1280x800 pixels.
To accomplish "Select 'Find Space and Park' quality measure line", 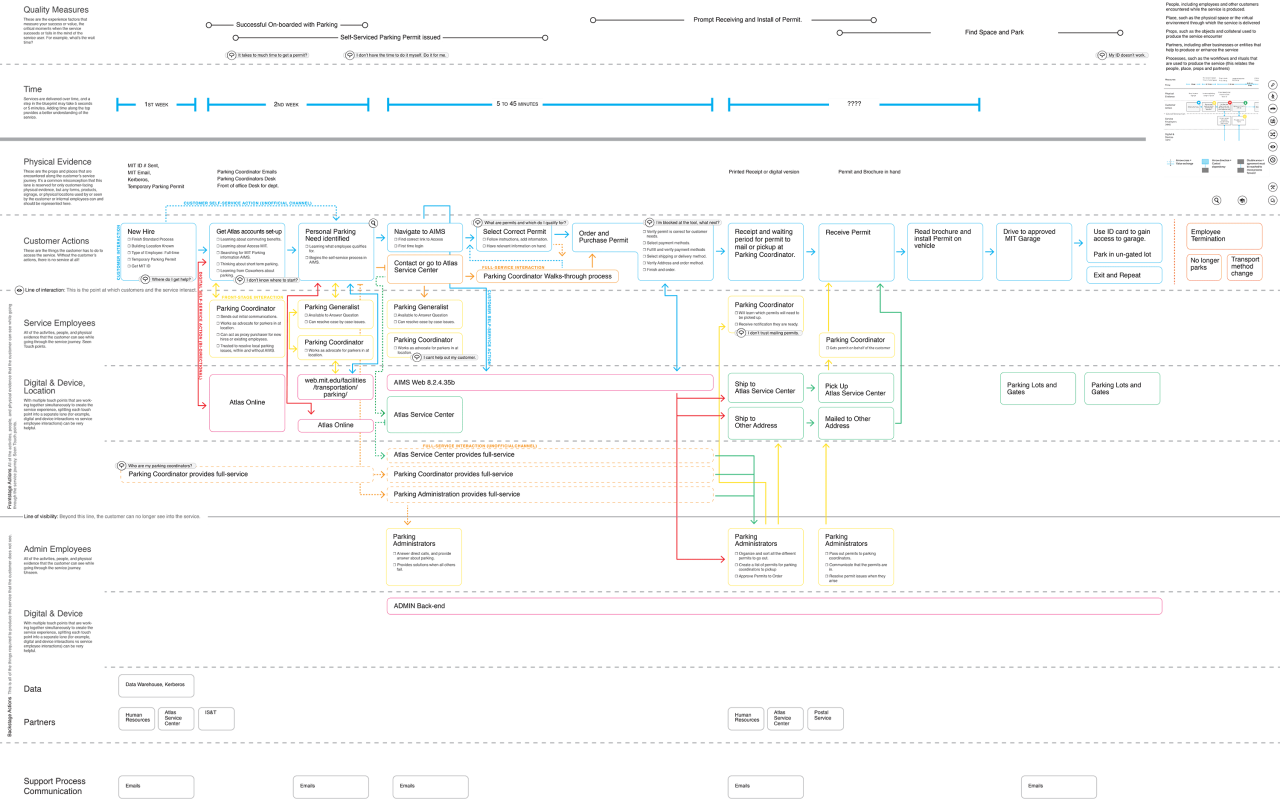I will pos(993,32).
